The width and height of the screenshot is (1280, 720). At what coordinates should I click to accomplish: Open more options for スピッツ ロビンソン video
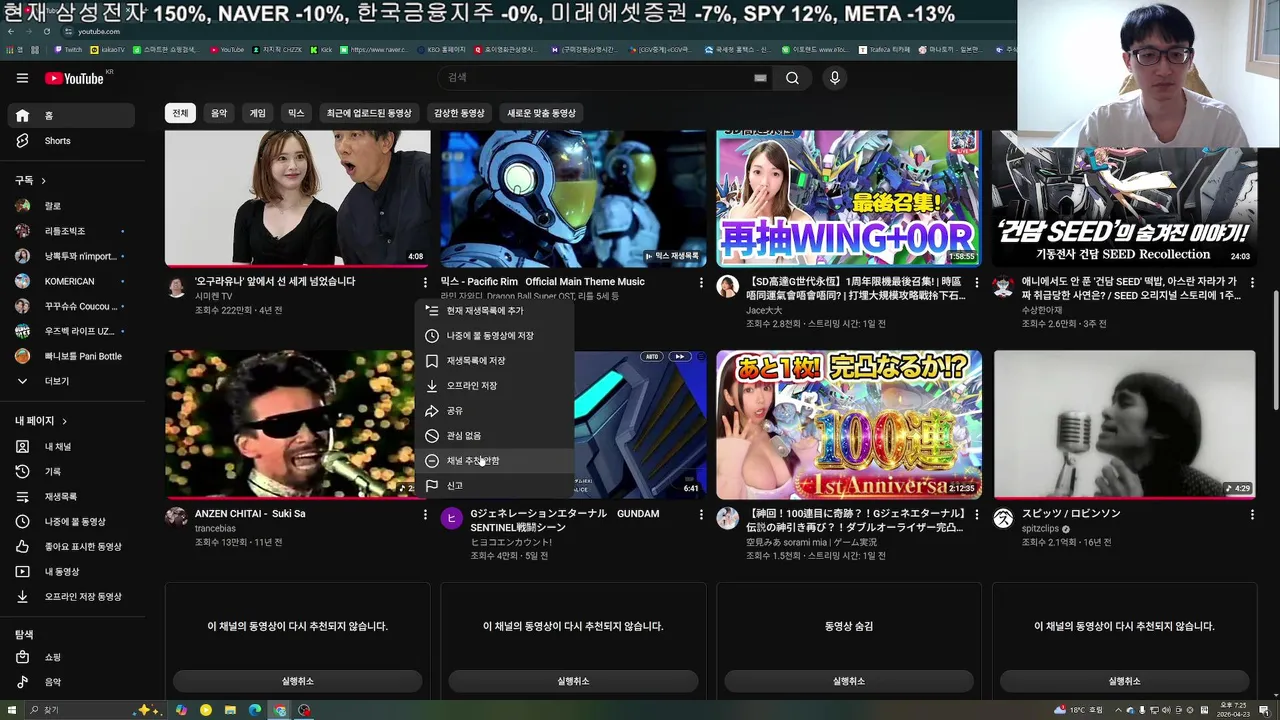1252,515
